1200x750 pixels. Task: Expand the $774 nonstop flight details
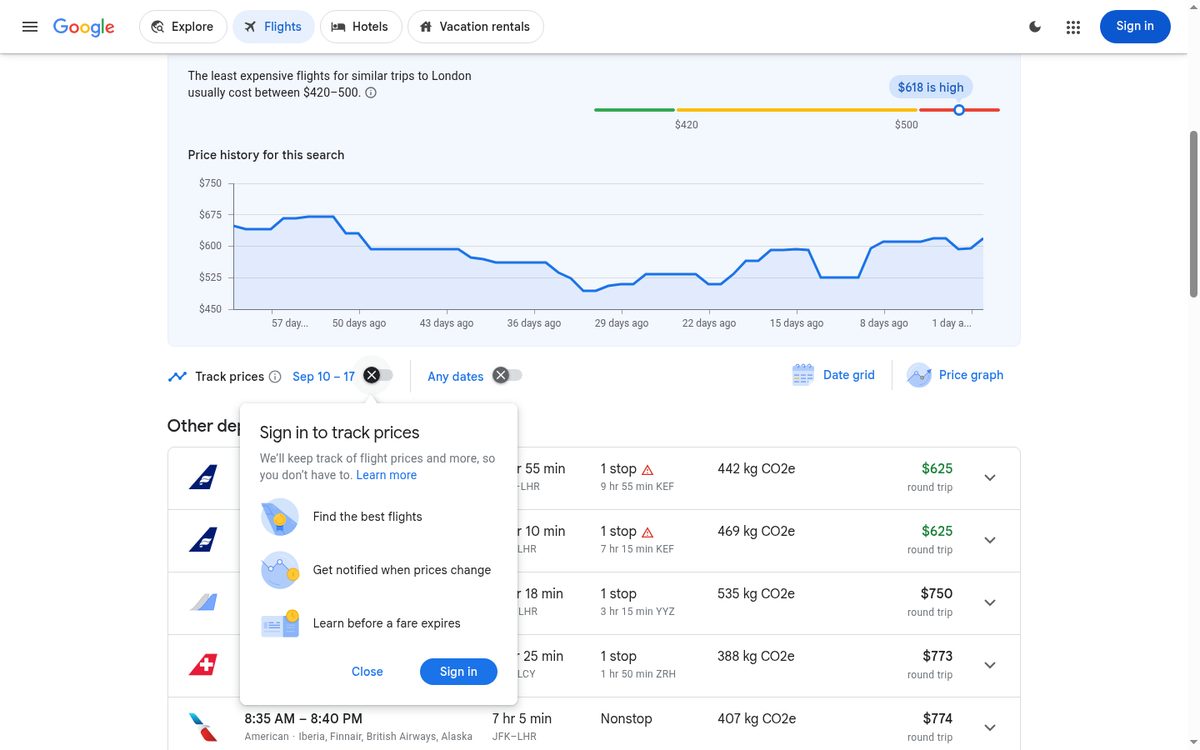click(990, 727)
